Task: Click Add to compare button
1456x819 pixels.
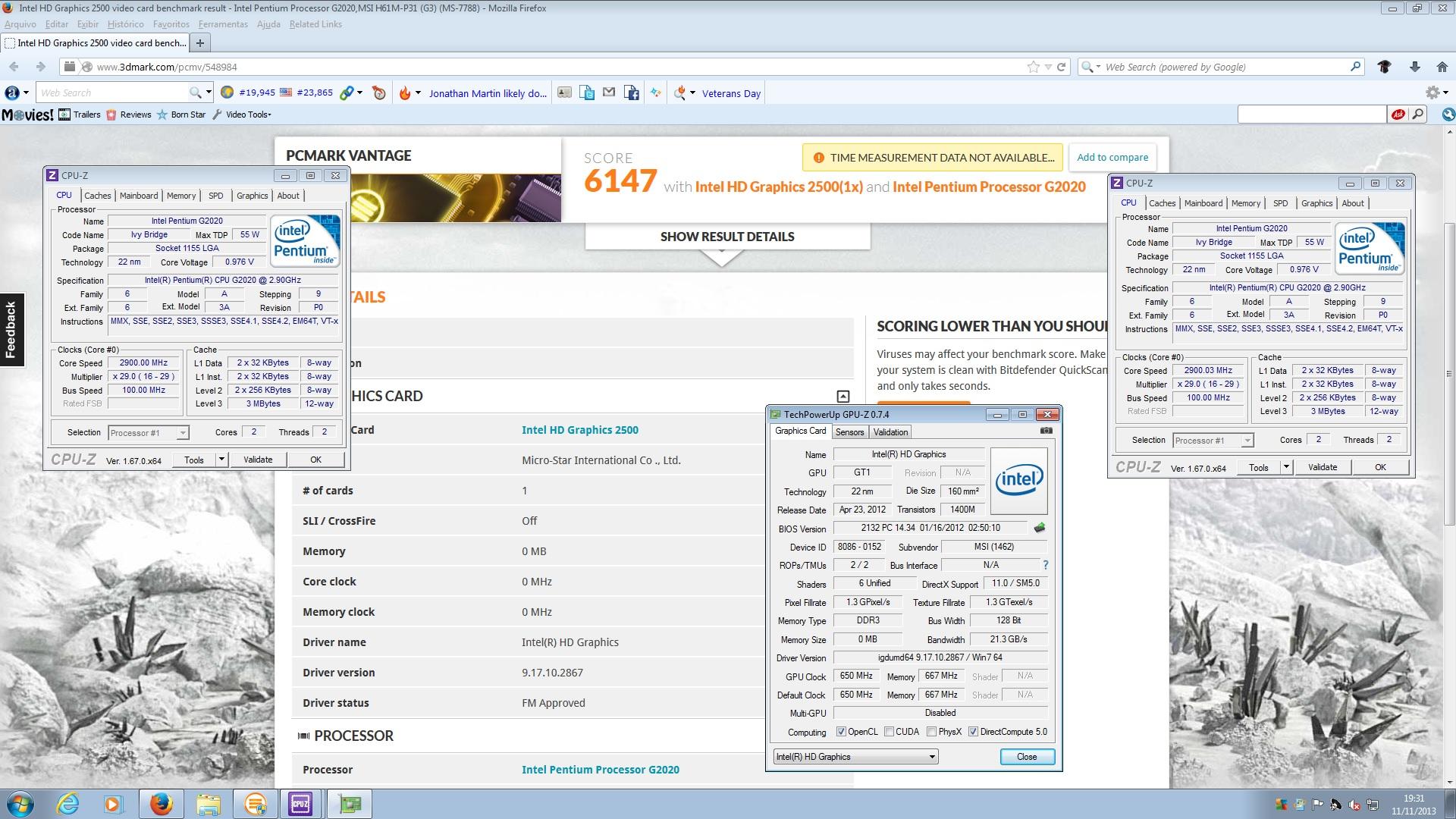Action: coord(1112,157)
